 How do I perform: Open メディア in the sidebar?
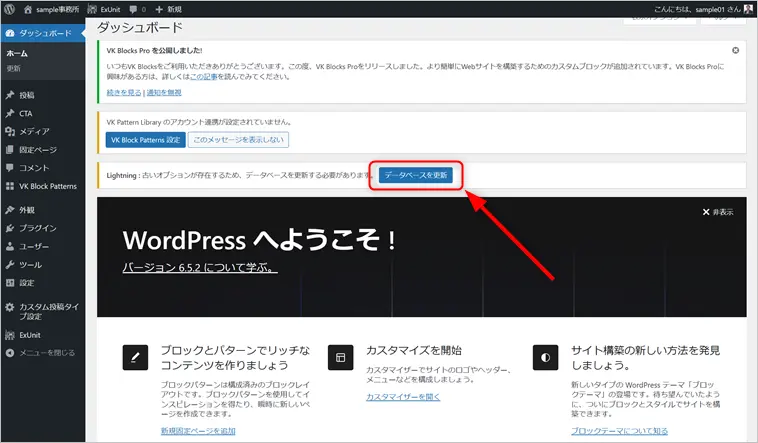(x=34, y=131)
